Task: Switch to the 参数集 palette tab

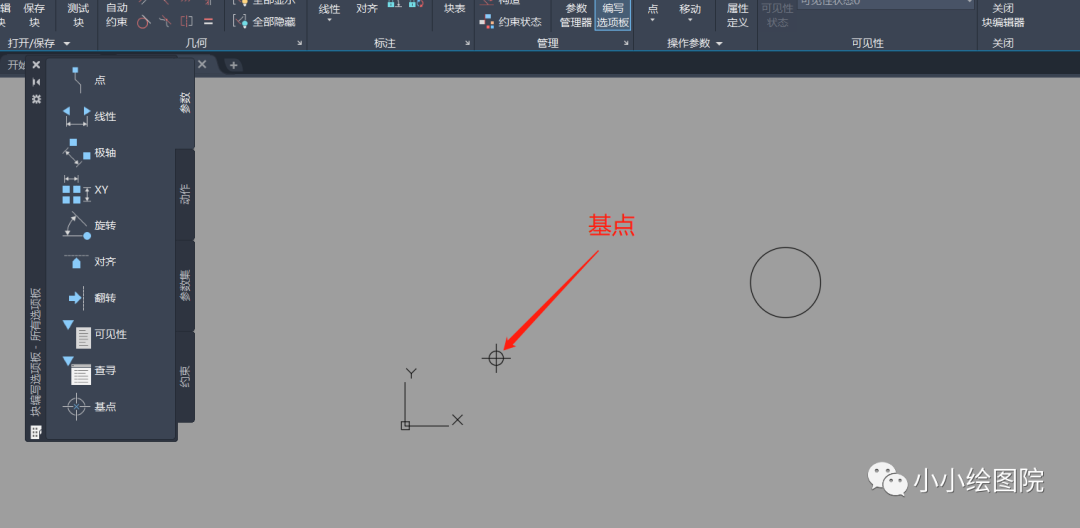Action: point(185,285)
